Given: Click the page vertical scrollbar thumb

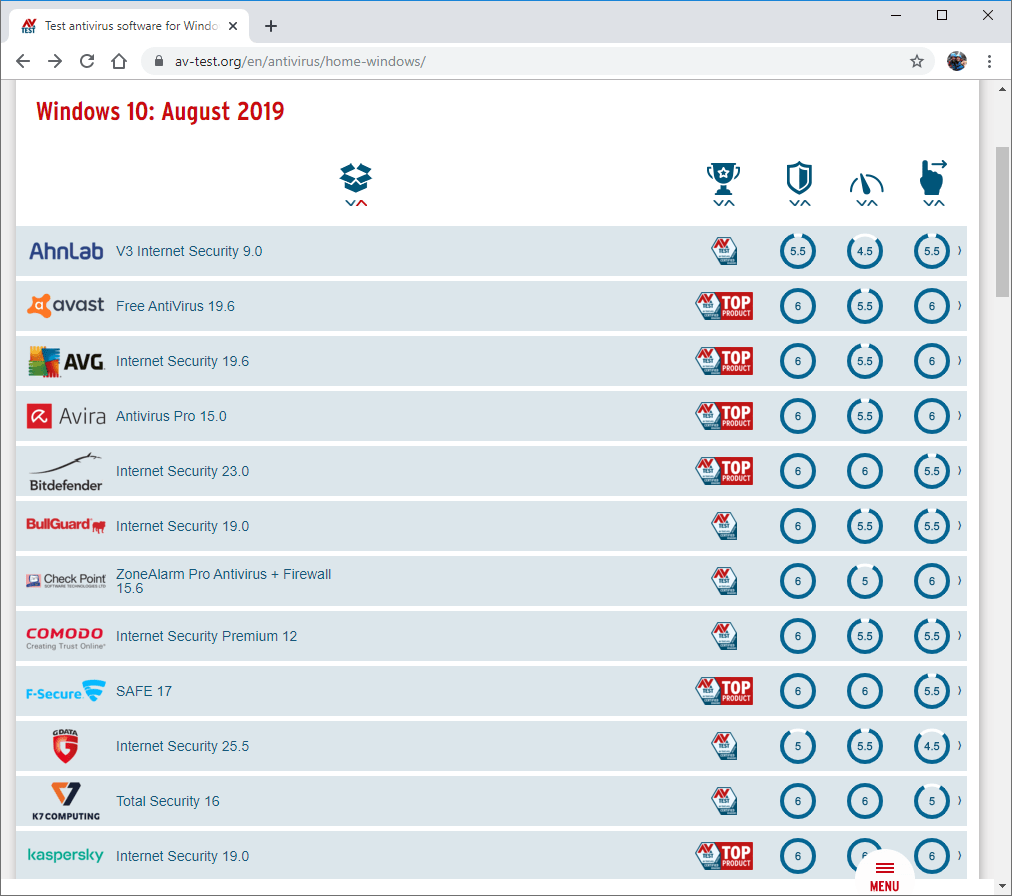Looking at the screenshot, I should pyautogui.click(x=1002, y=221).
